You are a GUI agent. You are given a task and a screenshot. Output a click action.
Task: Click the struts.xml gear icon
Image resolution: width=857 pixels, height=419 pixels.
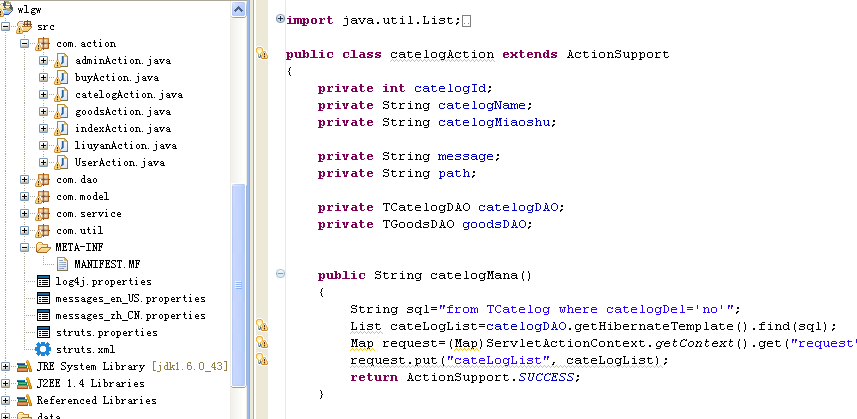43,349
